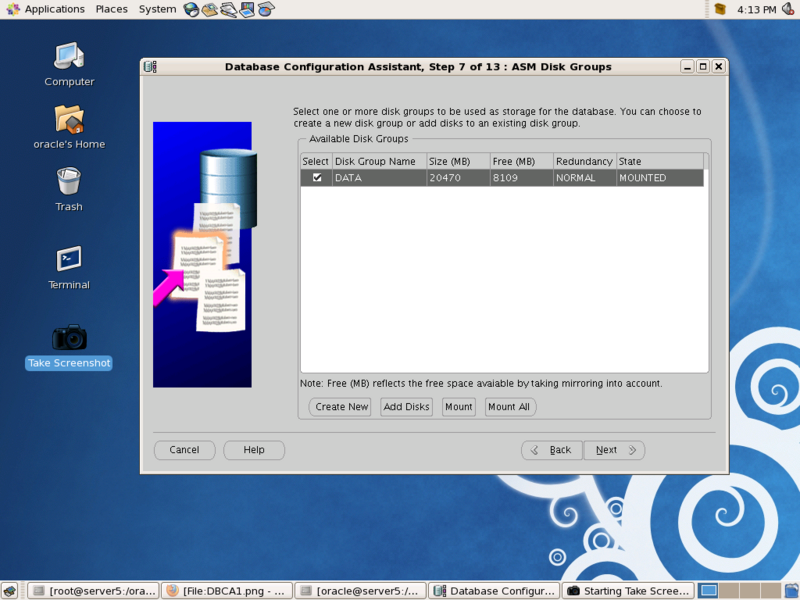Uncheck the DATA disk group checkbox
This screenshot has height=600, width=800.
click(317, 178)
